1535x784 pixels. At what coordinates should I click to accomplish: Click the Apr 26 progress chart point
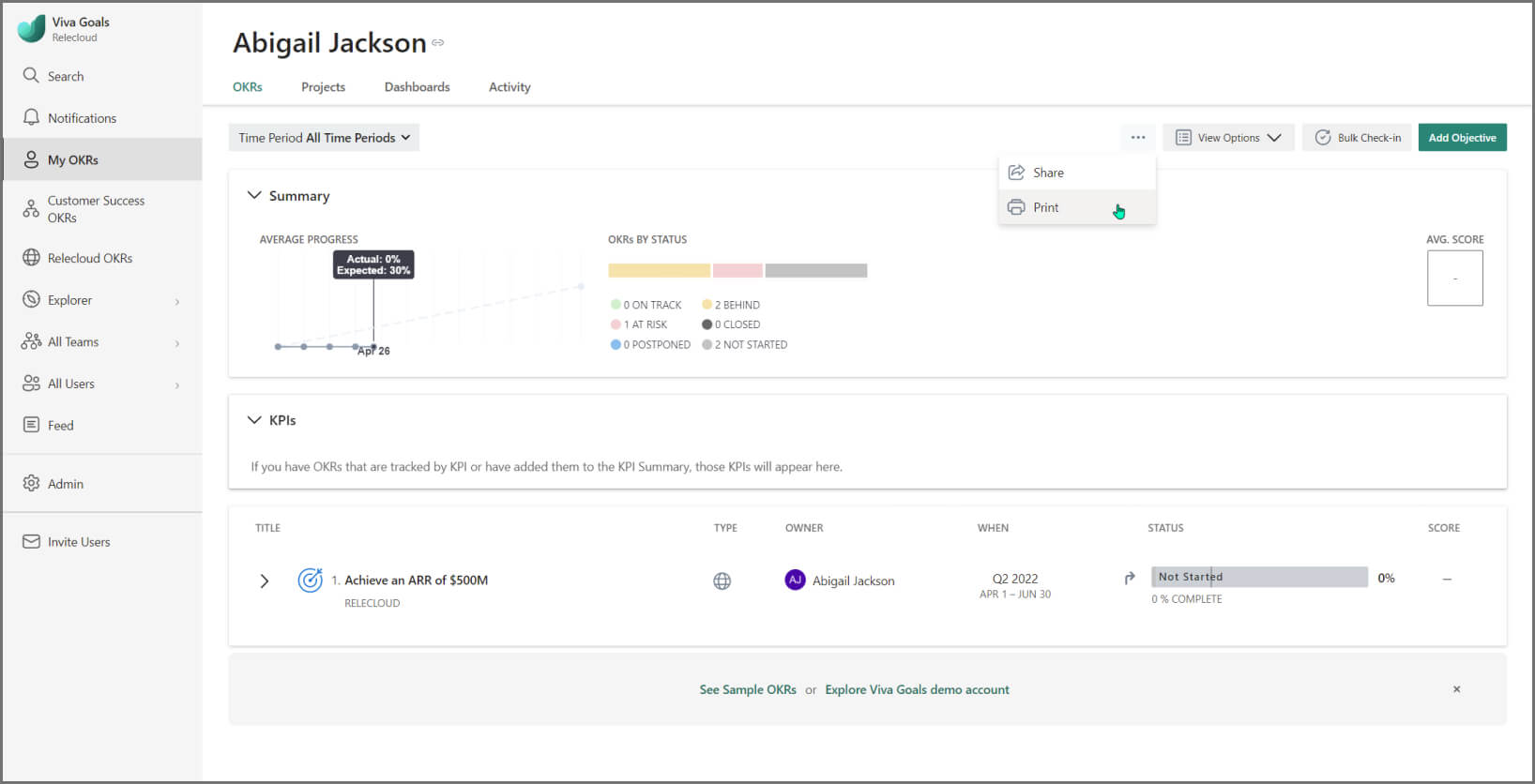click(x=373, y=347)
